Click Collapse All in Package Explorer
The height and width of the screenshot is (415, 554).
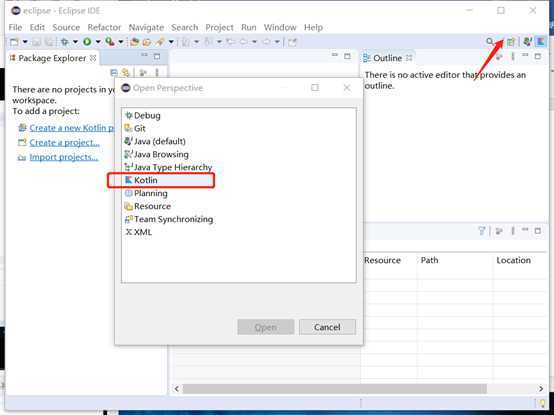[114, 73]
